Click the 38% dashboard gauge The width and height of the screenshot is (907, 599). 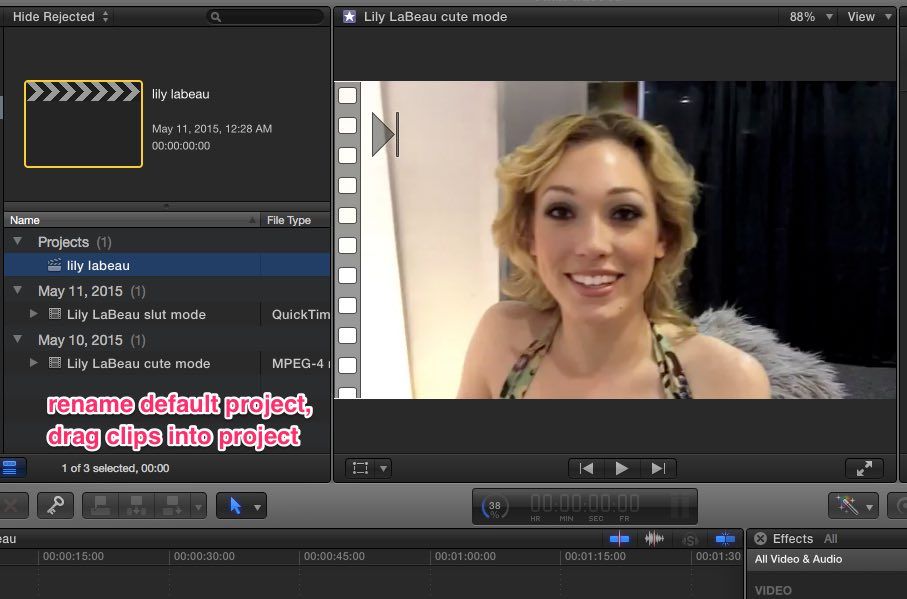(492, 505)
